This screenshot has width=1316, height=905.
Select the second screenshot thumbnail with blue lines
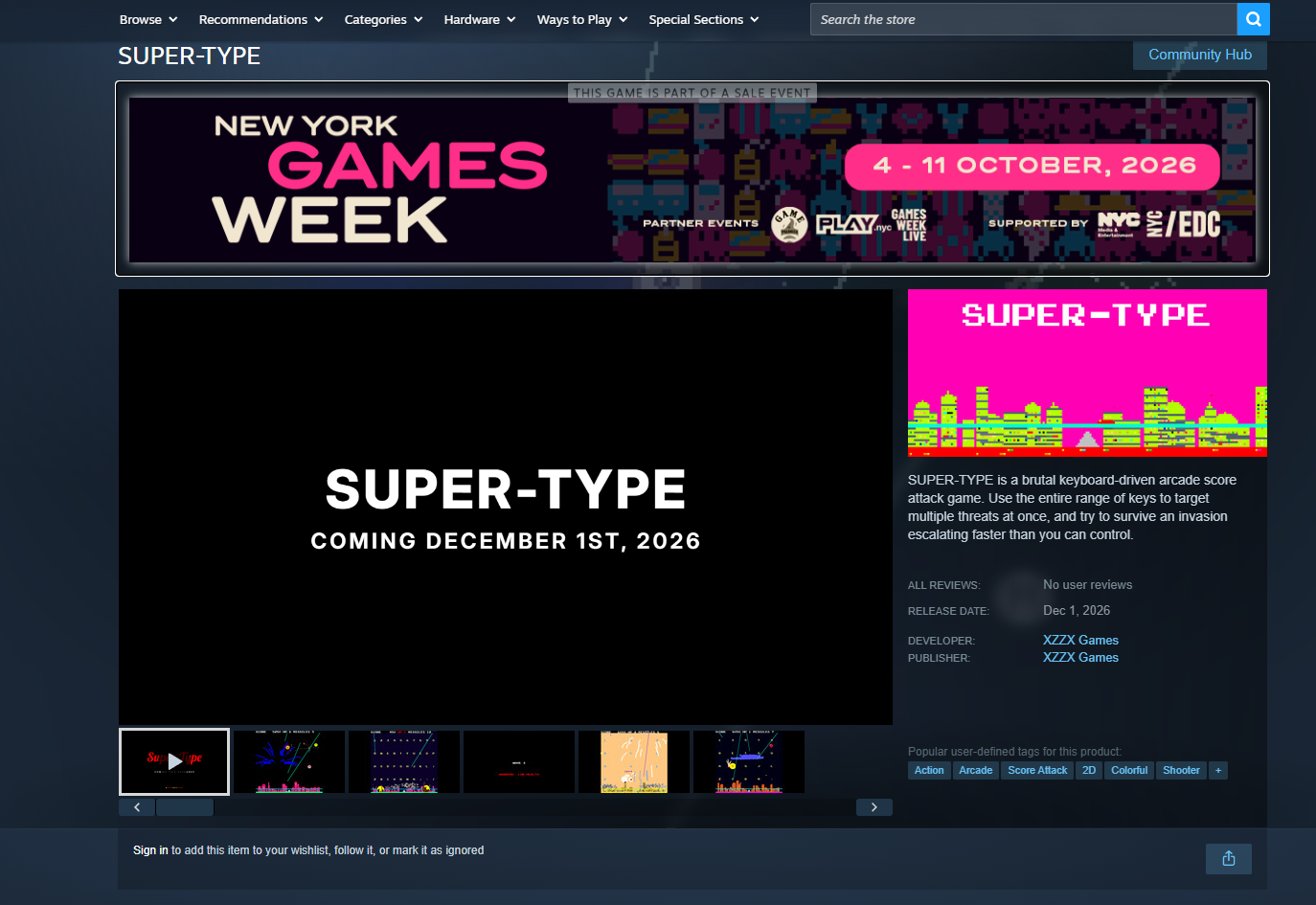289,761
